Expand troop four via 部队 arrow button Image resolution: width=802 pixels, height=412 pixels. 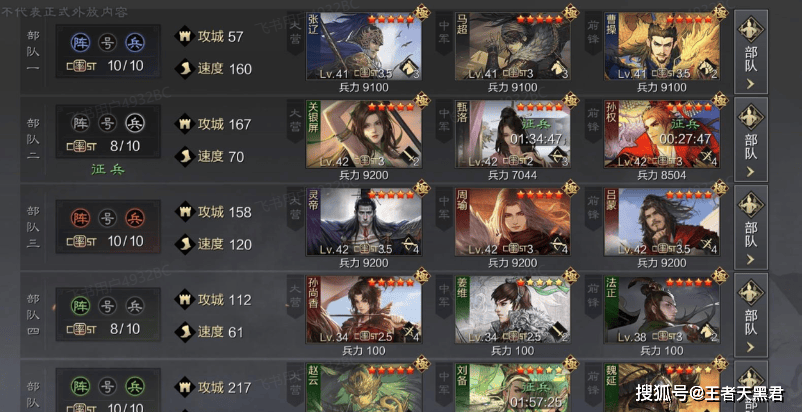[x=751, y=315]
